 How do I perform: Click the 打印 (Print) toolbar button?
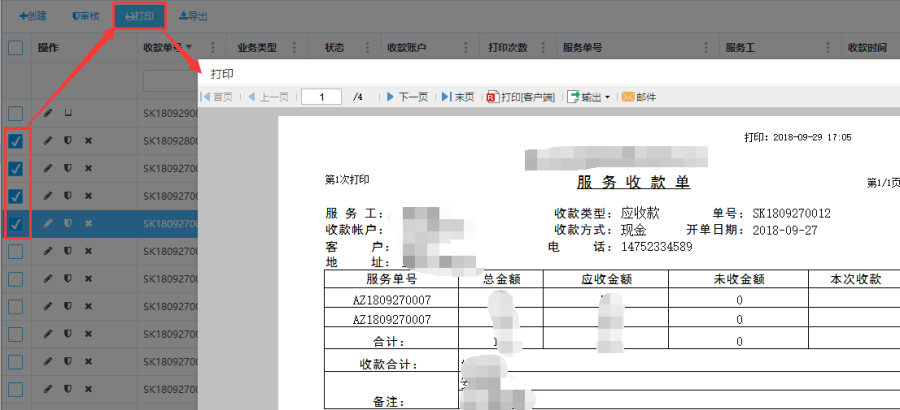(139, 17)
